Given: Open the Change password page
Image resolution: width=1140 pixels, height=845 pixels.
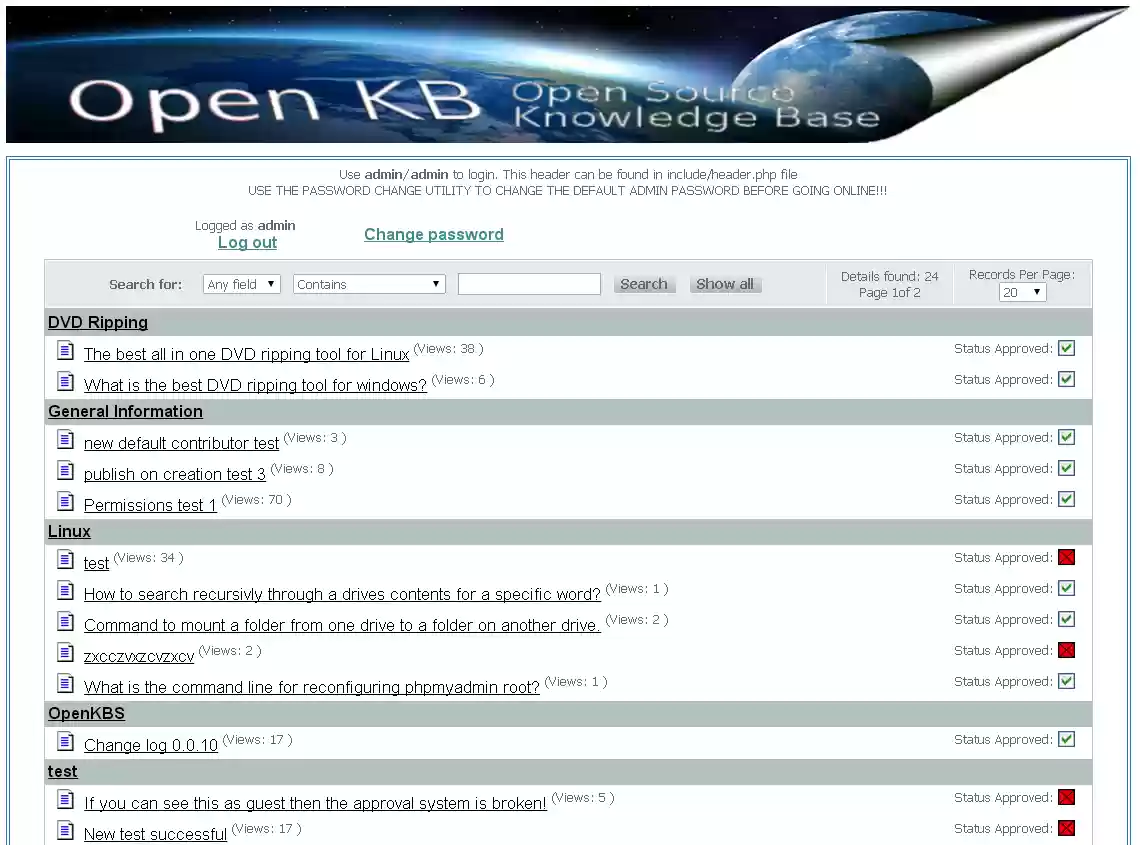Looking at the screenshot, I should tap(433, 234).
